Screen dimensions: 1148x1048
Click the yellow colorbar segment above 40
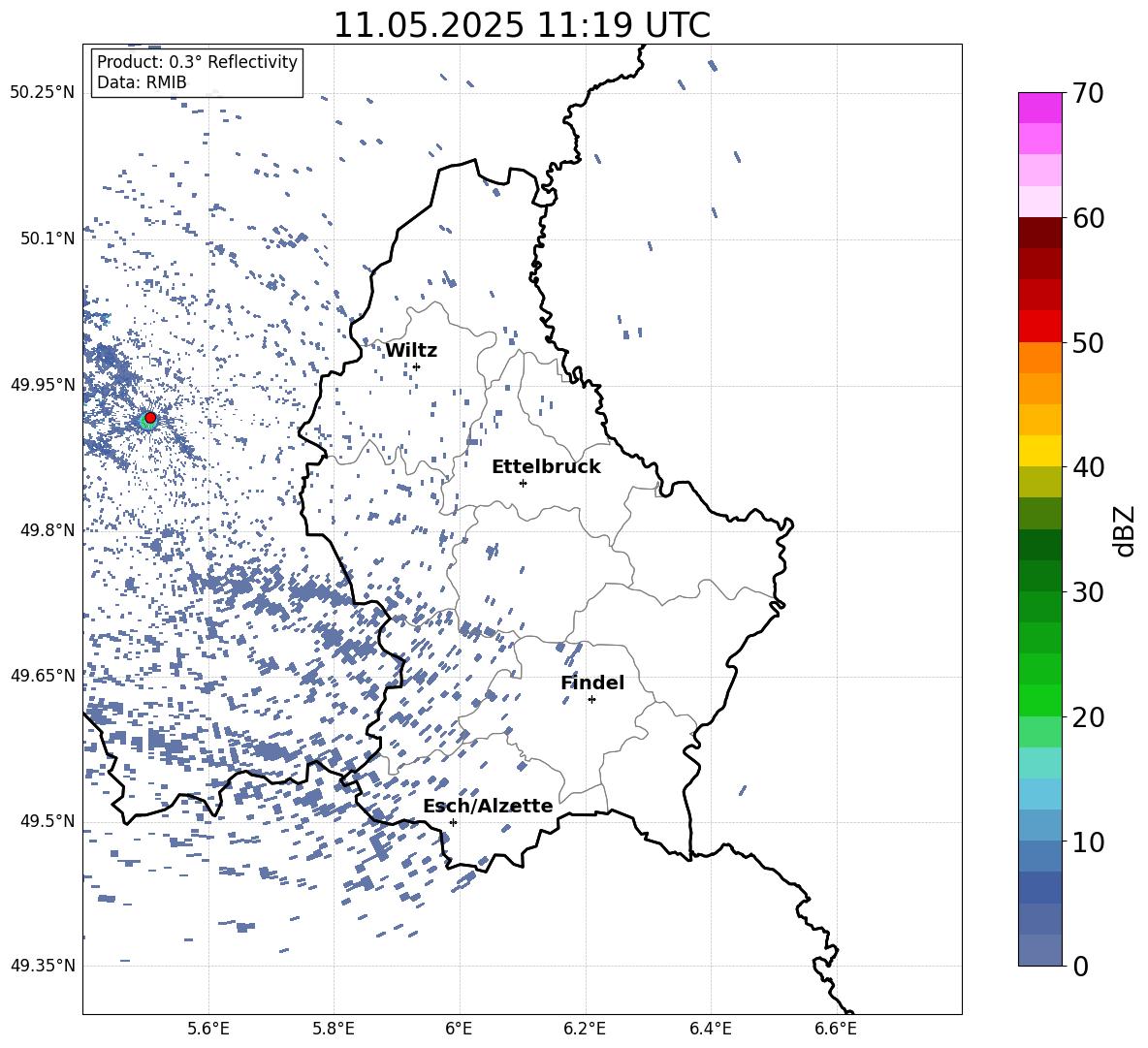pos(1039,451)
